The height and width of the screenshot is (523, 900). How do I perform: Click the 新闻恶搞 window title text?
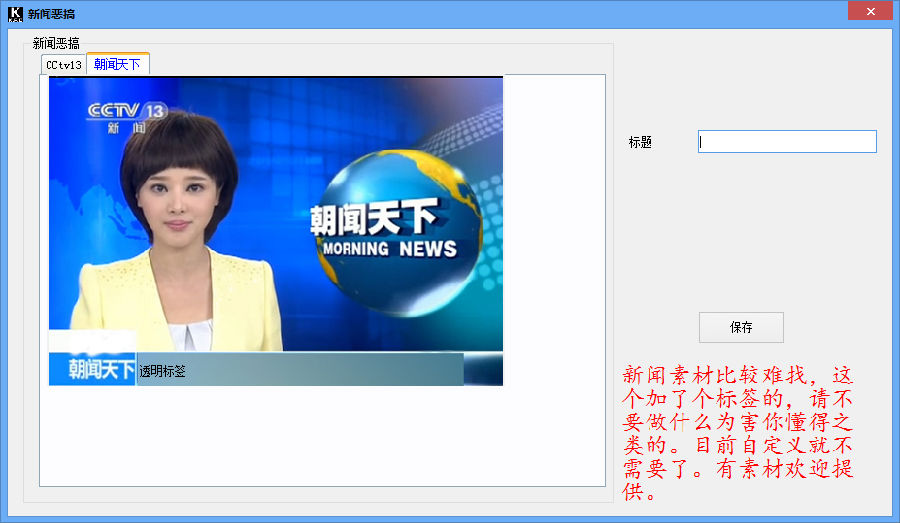click(51, 14)
